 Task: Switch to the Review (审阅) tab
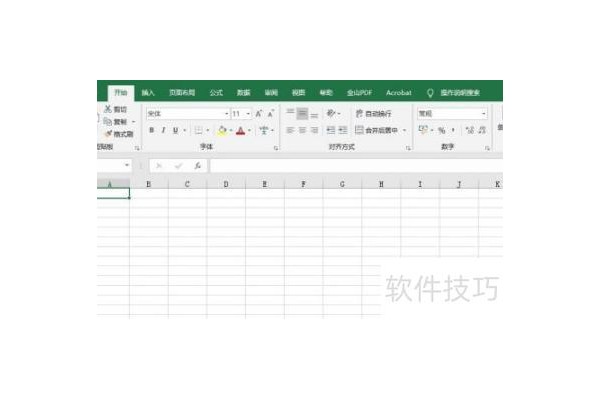[x=271, y=93]
